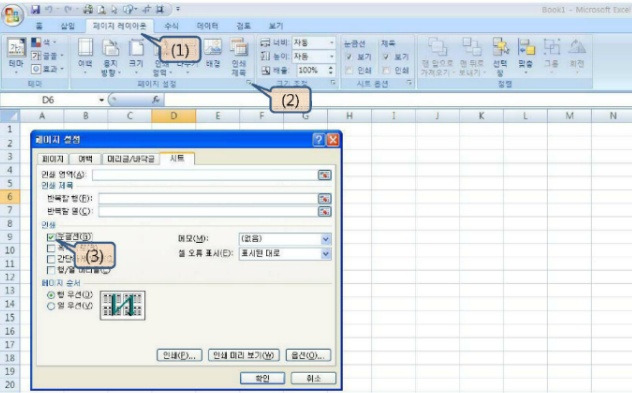This screenshot has height=393, width=632.
Task: Open the round Office button menu
Action: (12, 15)
